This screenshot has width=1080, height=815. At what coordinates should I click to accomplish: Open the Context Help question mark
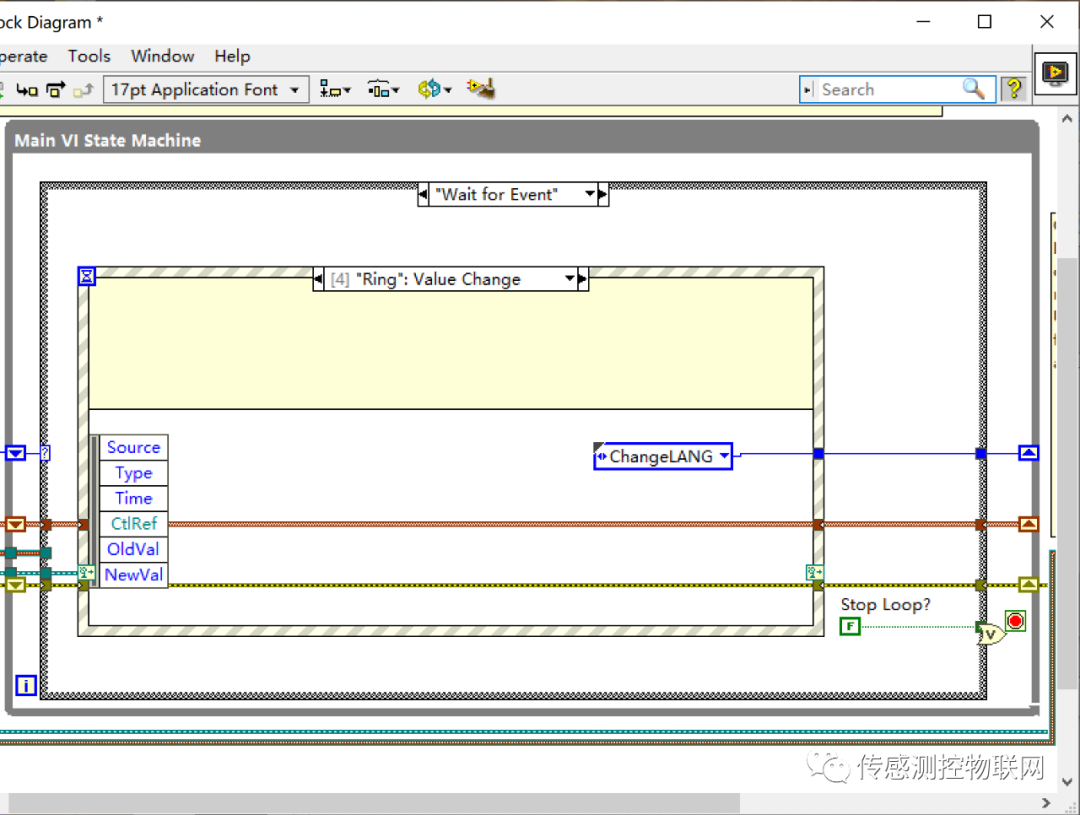1014,89
